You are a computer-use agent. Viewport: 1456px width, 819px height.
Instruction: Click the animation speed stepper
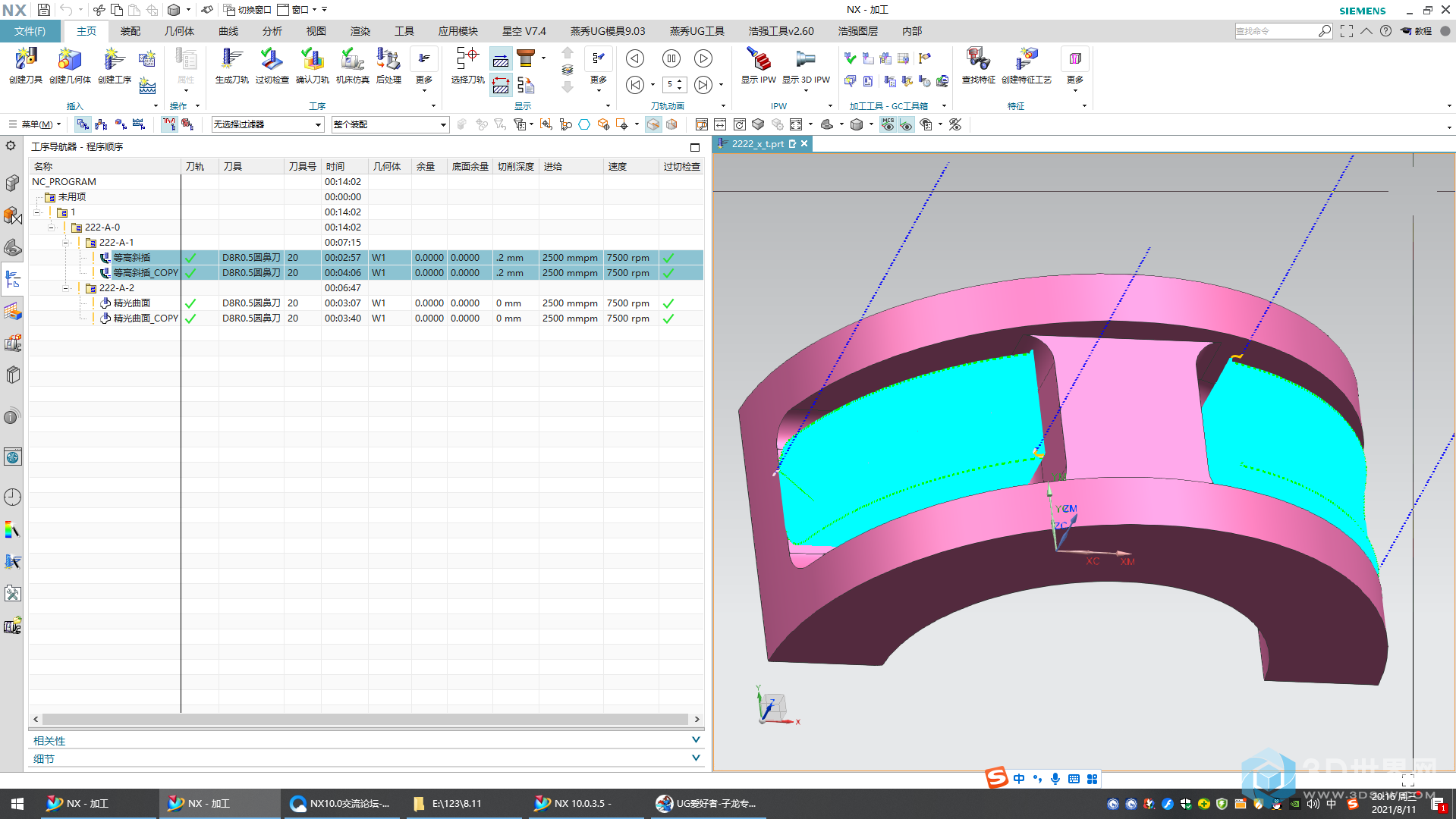[x=674, y=85]
